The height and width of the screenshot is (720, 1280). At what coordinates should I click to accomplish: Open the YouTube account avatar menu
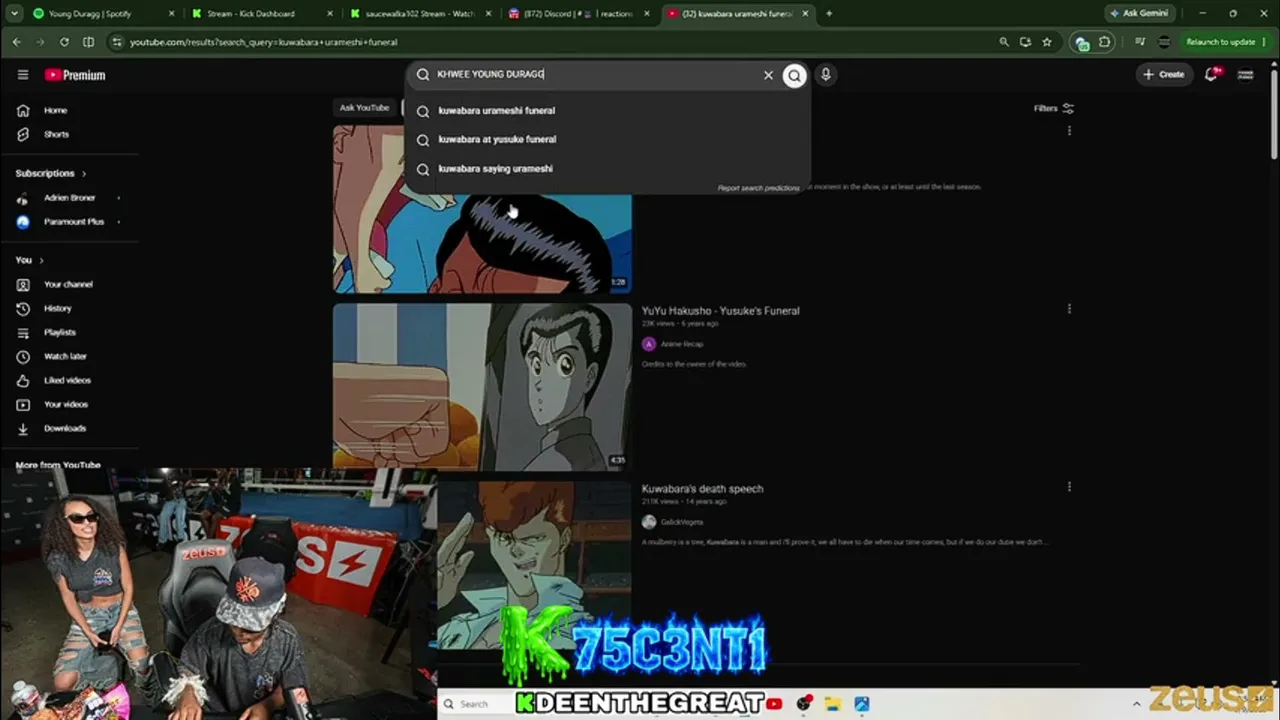tap(1246, 74)
